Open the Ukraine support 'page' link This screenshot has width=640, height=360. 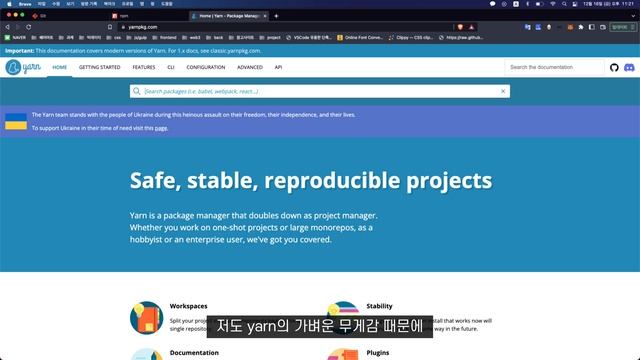[161, 128]
